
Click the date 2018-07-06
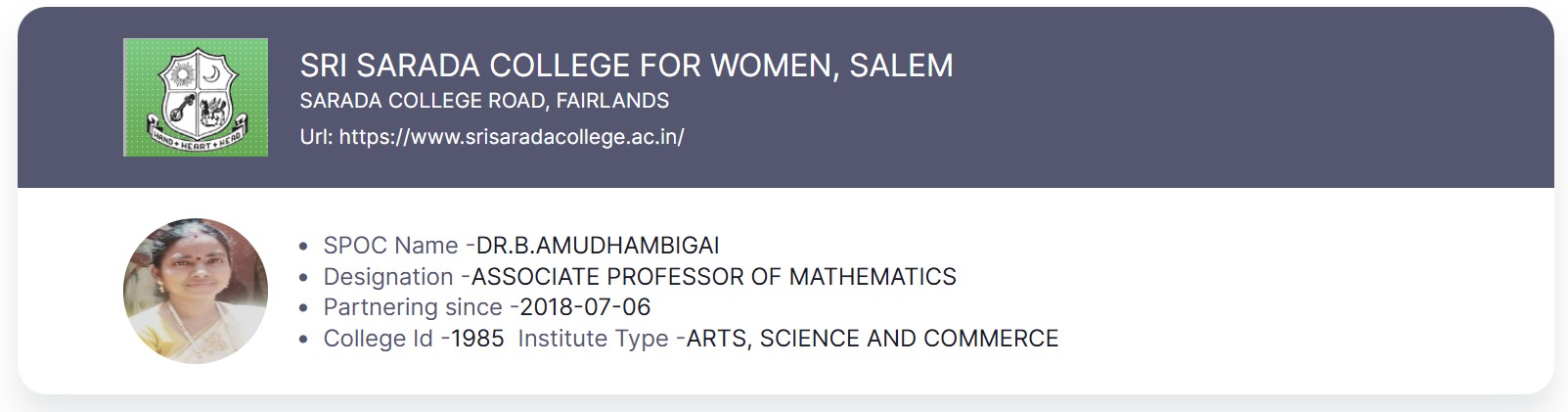[x=585, y=307]
